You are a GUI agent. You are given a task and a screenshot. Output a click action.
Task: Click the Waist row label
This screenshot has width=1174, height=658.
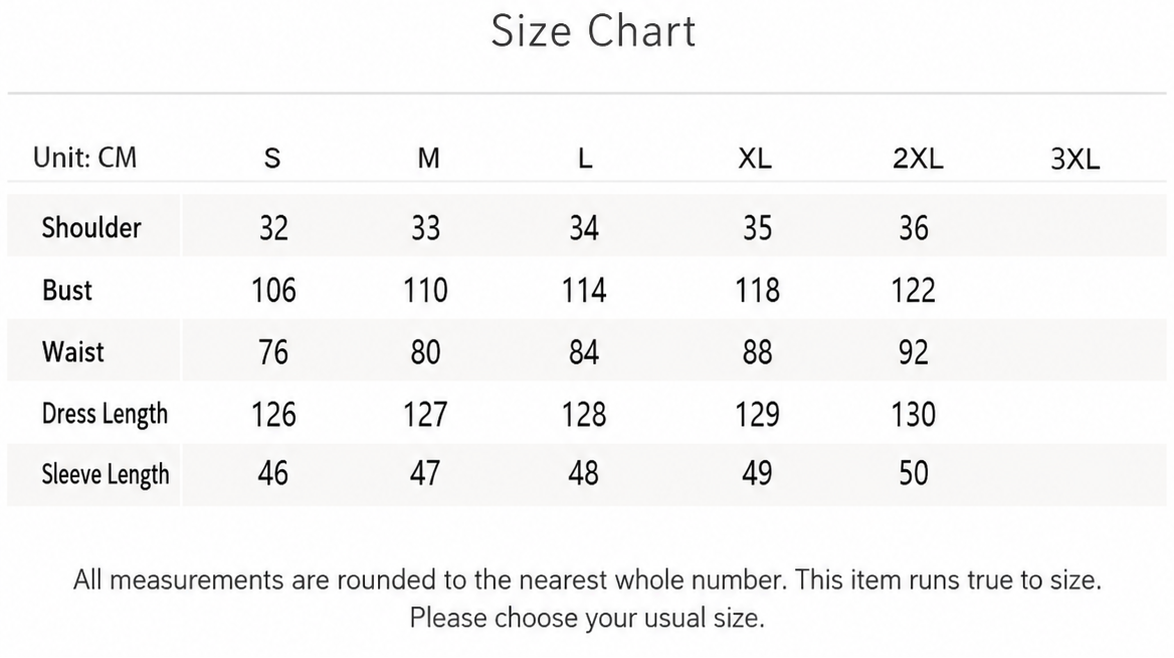[x=73, y=351]
